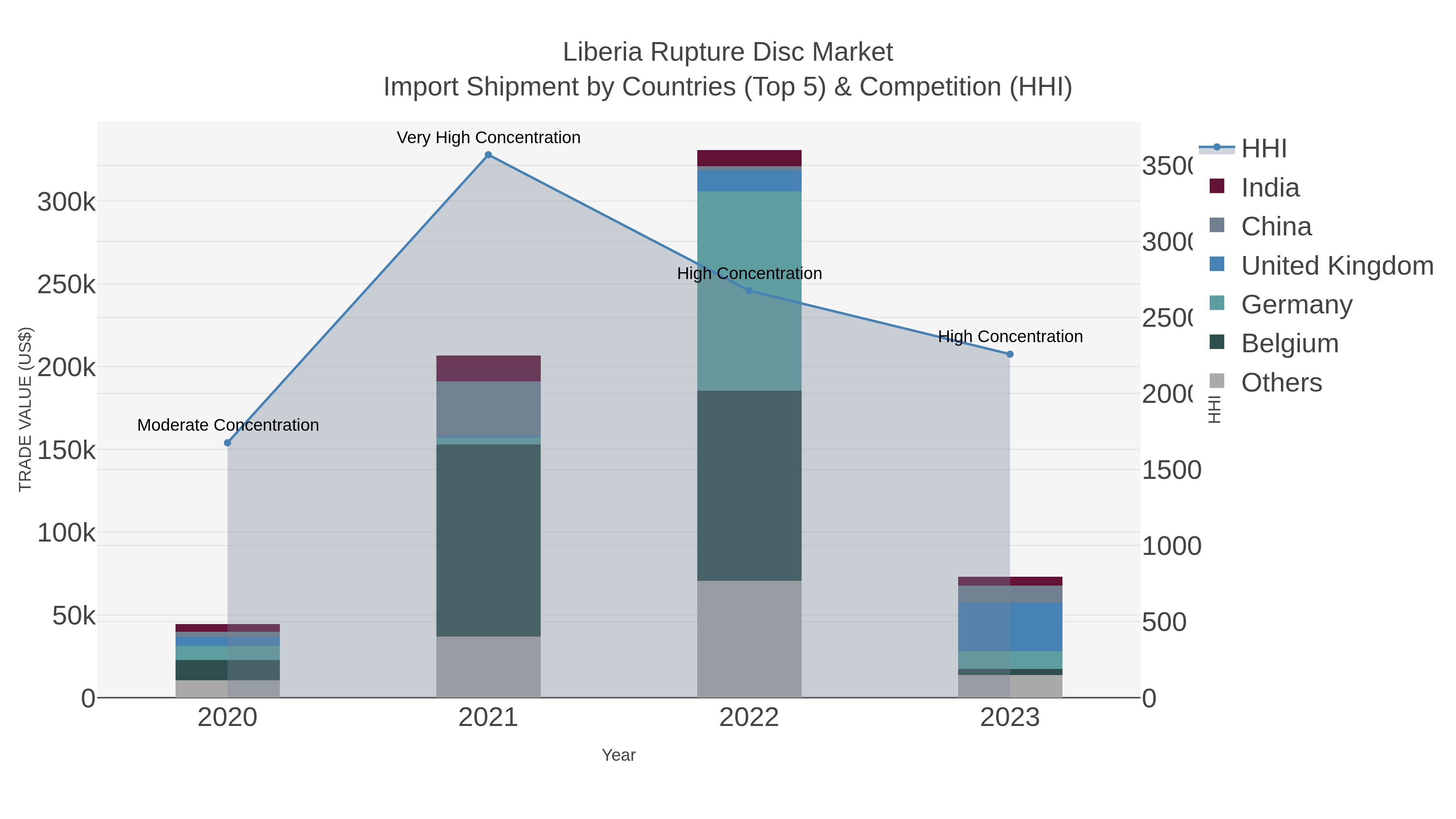Viewport: 1456px width, 819px height.
Task: Click the United Kingdom blue legend swatch
Action: (1217, 264)
